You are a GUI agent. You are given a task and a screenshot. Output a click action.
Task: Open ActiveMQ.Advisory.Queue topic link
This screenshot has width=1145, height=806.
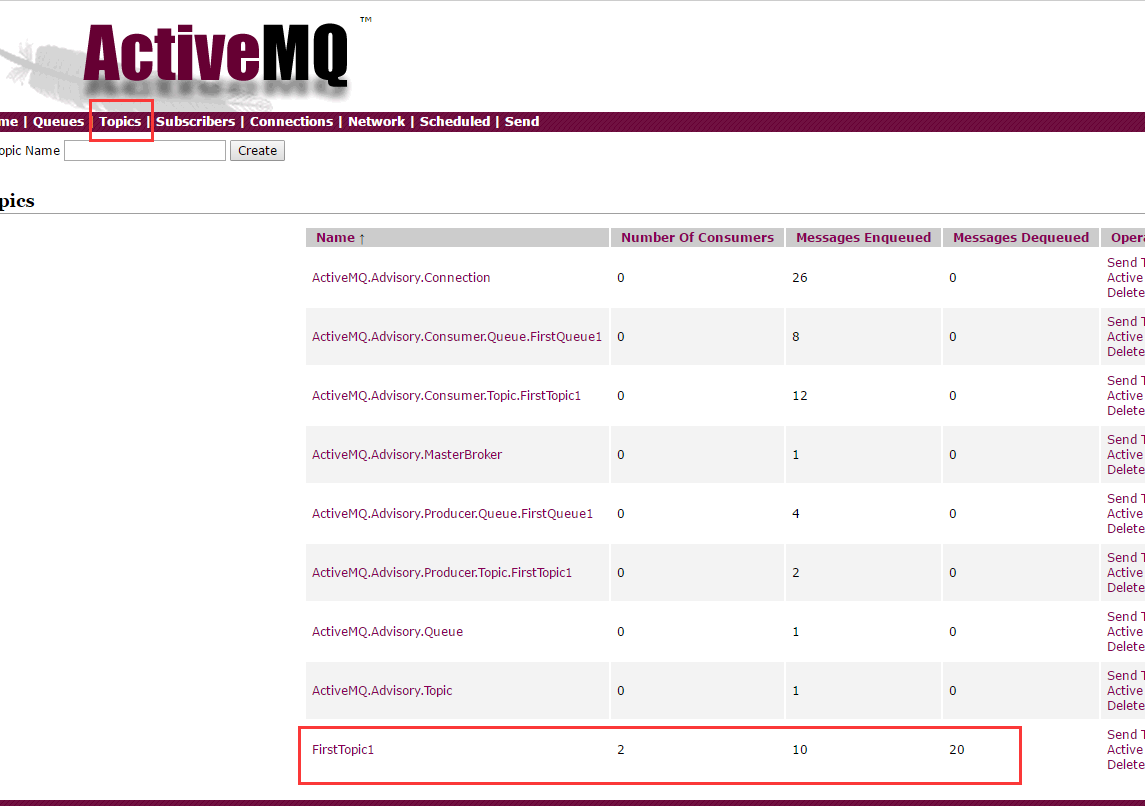pyautogui.click(x=387, y=632)
